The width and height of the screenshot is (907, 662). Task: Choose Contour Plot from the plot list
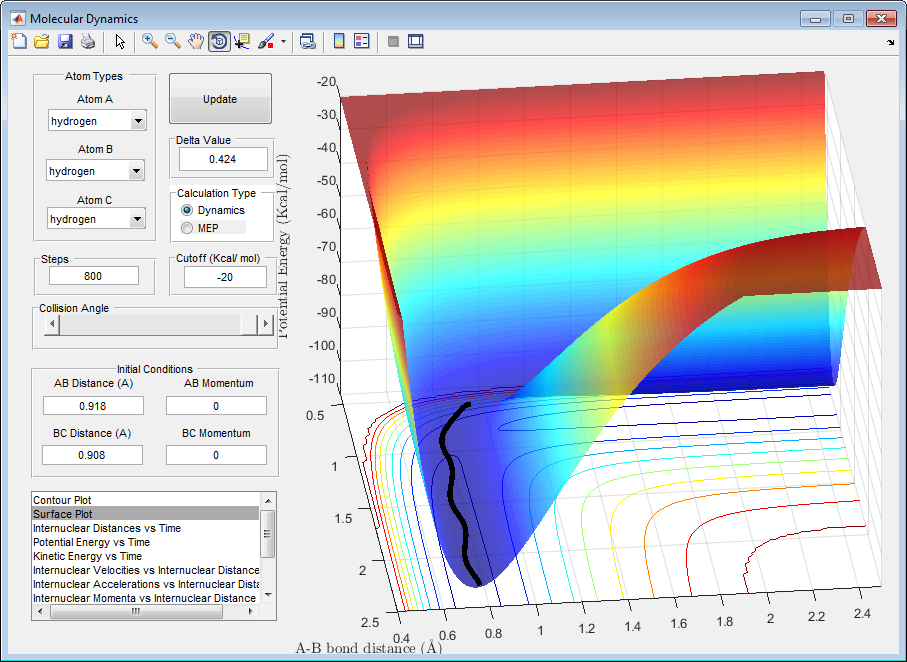click(63, 499)
